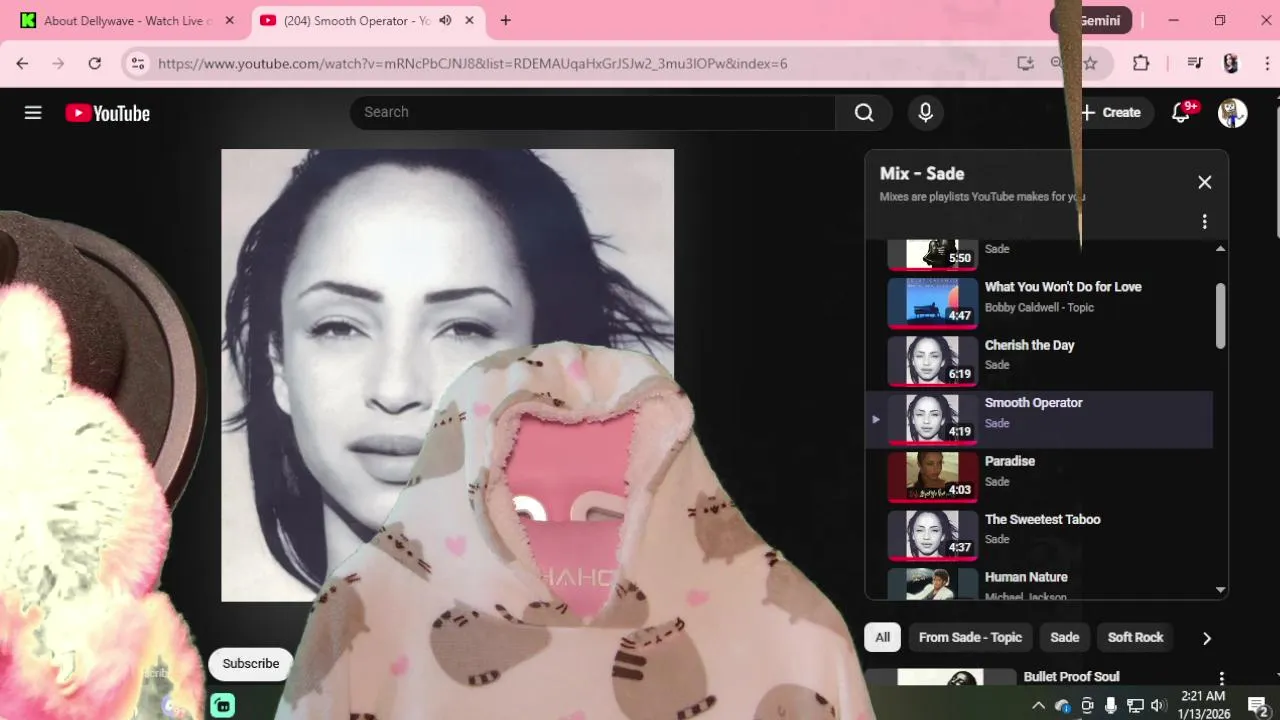1280x720 pixels.
Task: Open the YouTube hamburger guide menu
Action: pos(33,113)
